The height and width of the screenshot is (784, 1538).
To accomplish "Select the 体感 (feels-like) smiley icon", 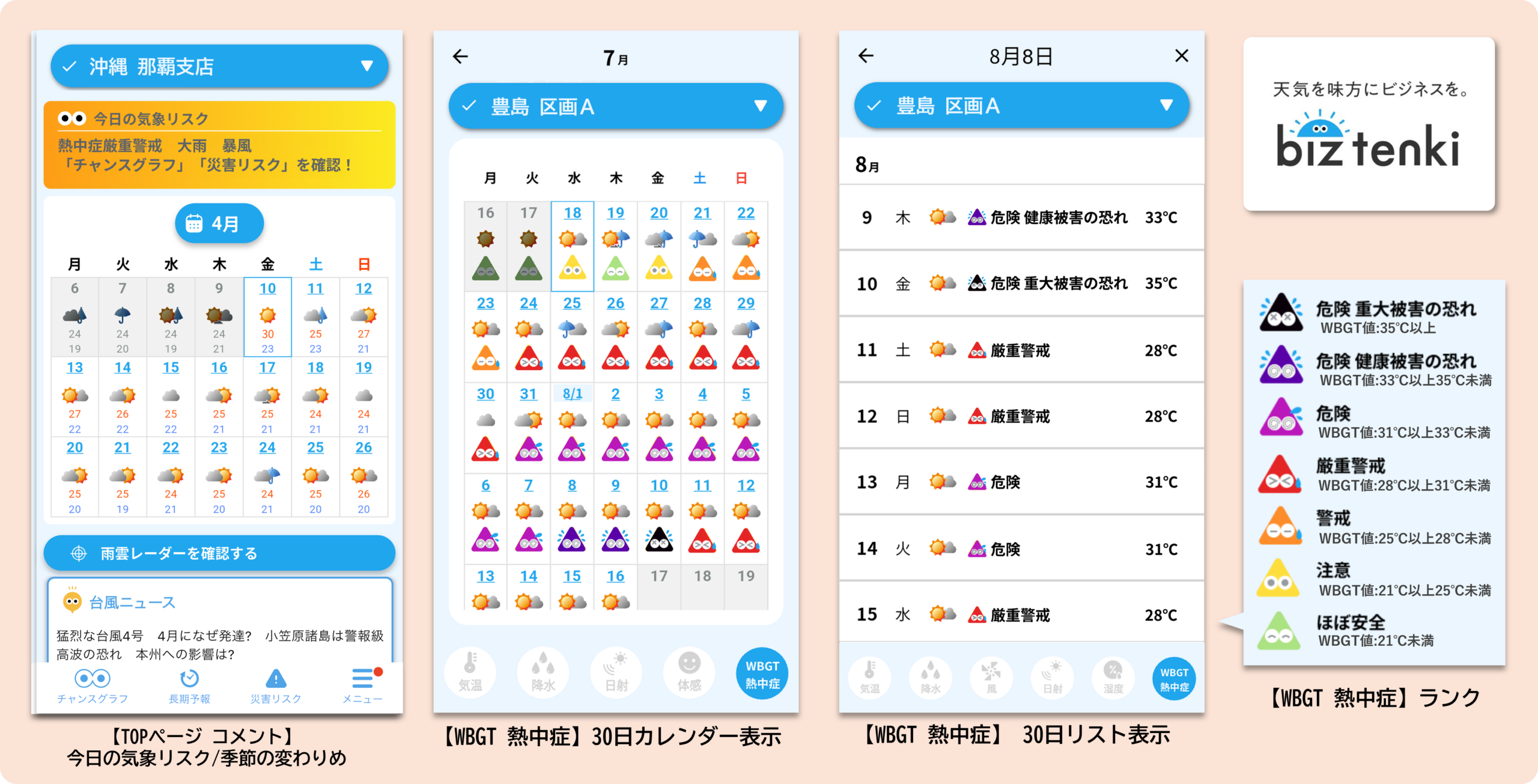I will click(x=688, y=673).
